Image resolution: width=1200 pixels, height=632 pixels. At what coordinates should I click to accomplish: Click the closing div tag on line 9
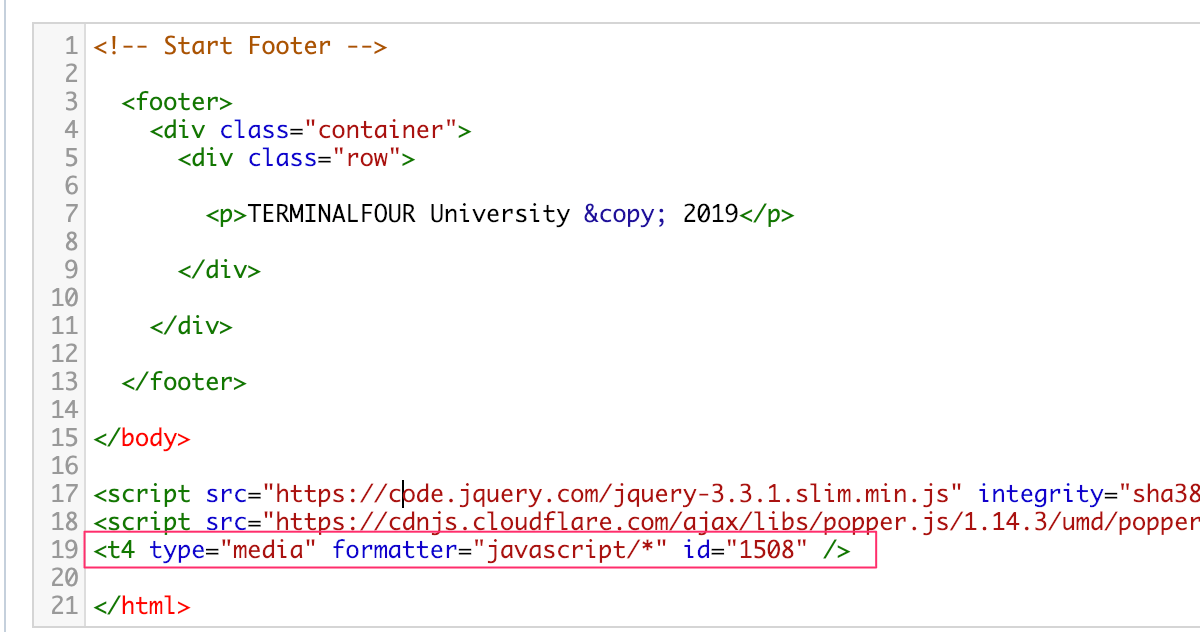click(x=219, y=270)
